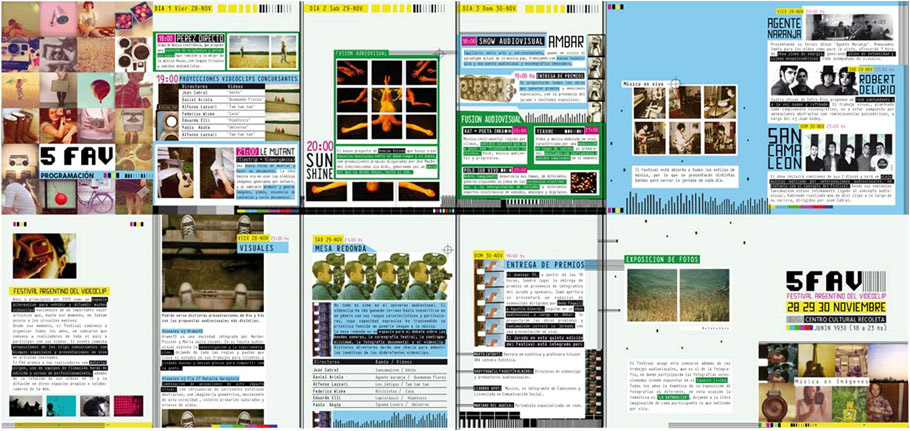
Task: Click the SAN CAMALEON title
Action: click(785, 150)
